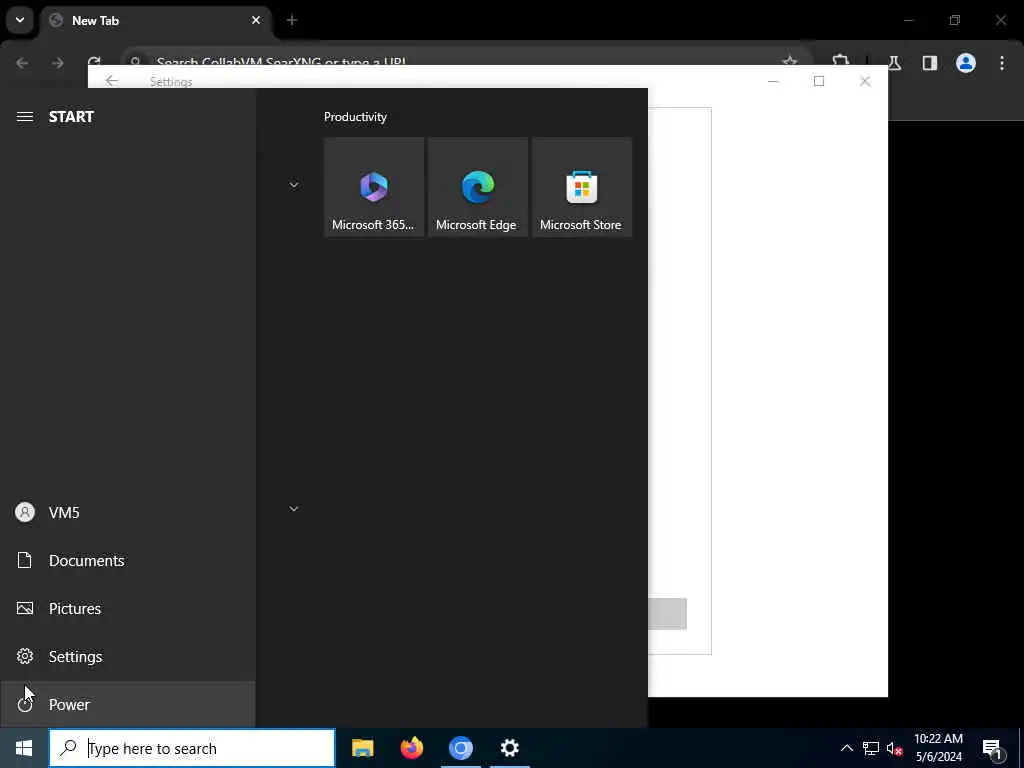Image resolution: width=1024 pixels, height=768 pixels.
Task: Click the Windows Start button
Action: pyautogui.click(x=24, y=748)
